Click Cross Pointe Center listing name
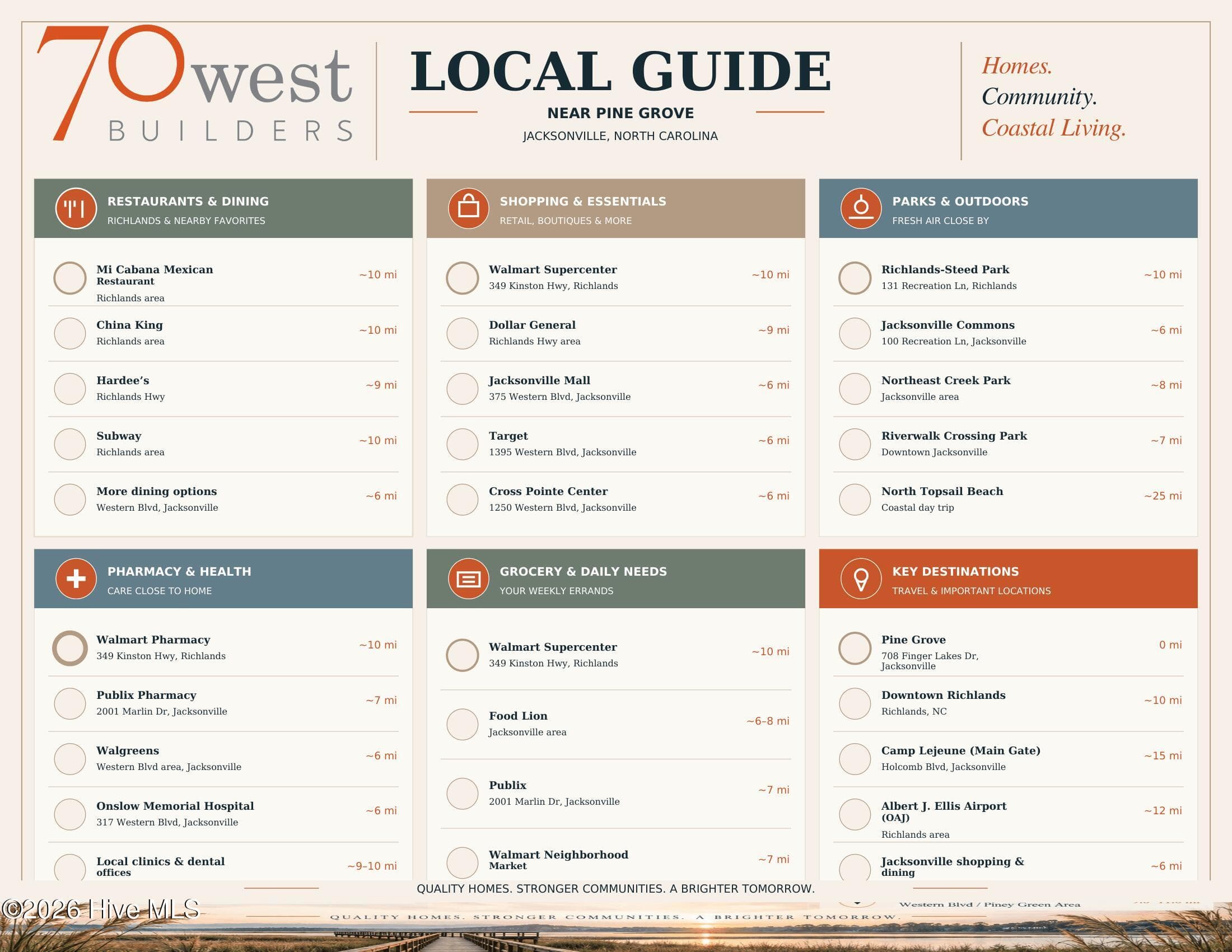The image size is (1232, 952). pos(548,491)
